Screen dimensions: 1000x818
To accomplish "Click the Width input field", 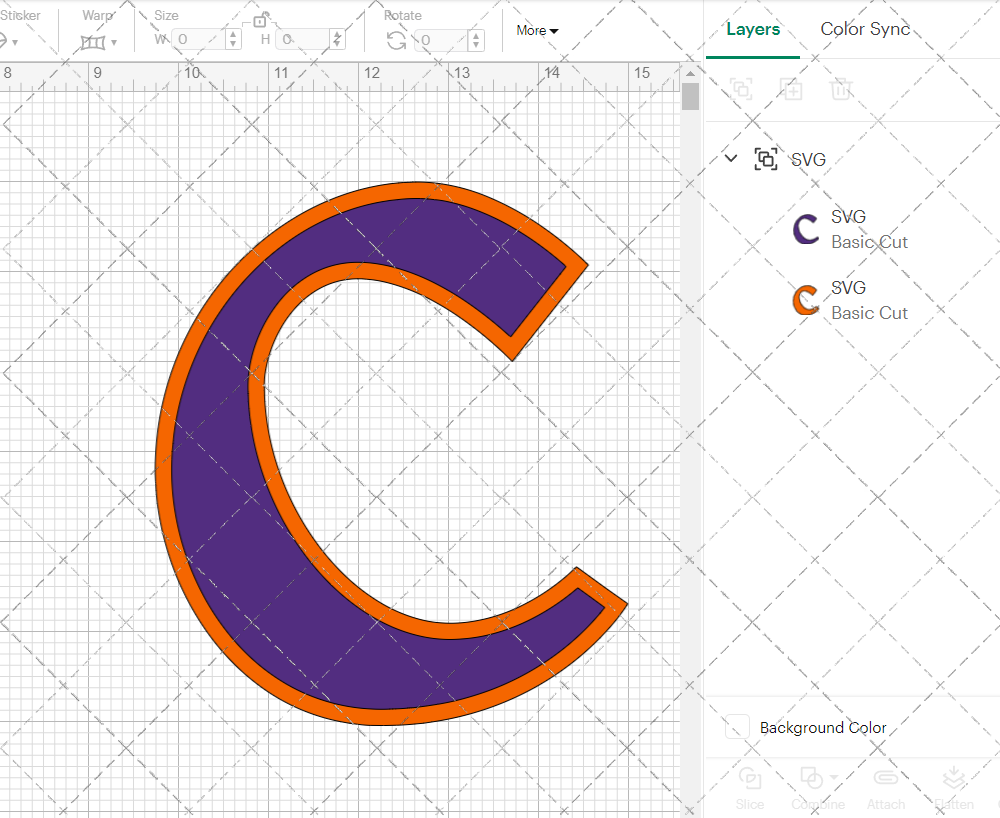I will point(200,39).
